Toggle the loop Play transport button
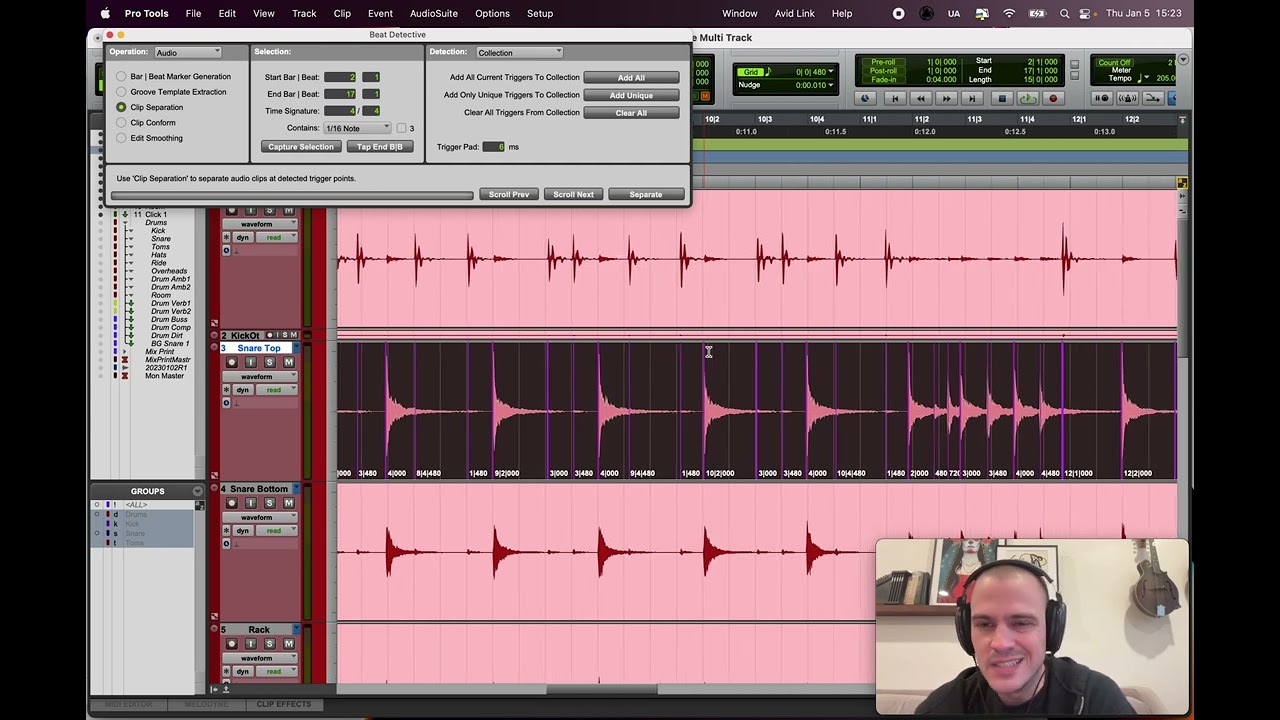Image resolution: width=1280 pixels, height=720 pixels. [1028, 98]
